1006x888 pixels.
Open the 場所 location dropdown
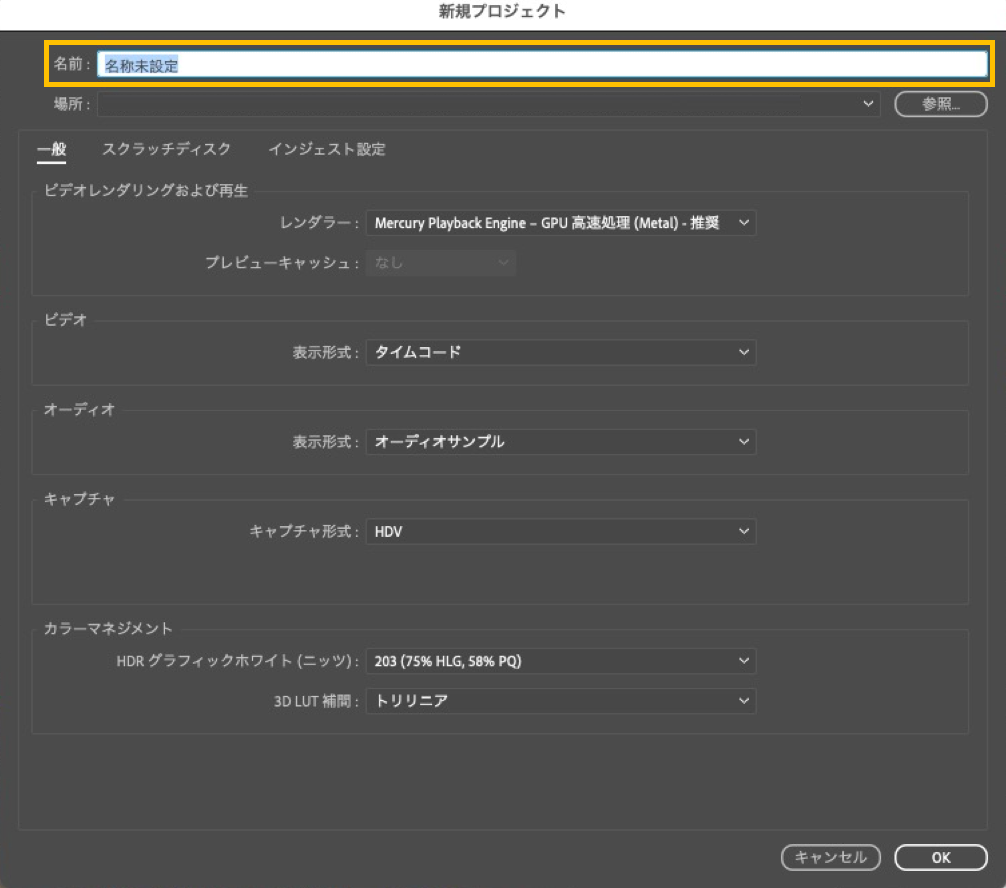click(489, 104)
